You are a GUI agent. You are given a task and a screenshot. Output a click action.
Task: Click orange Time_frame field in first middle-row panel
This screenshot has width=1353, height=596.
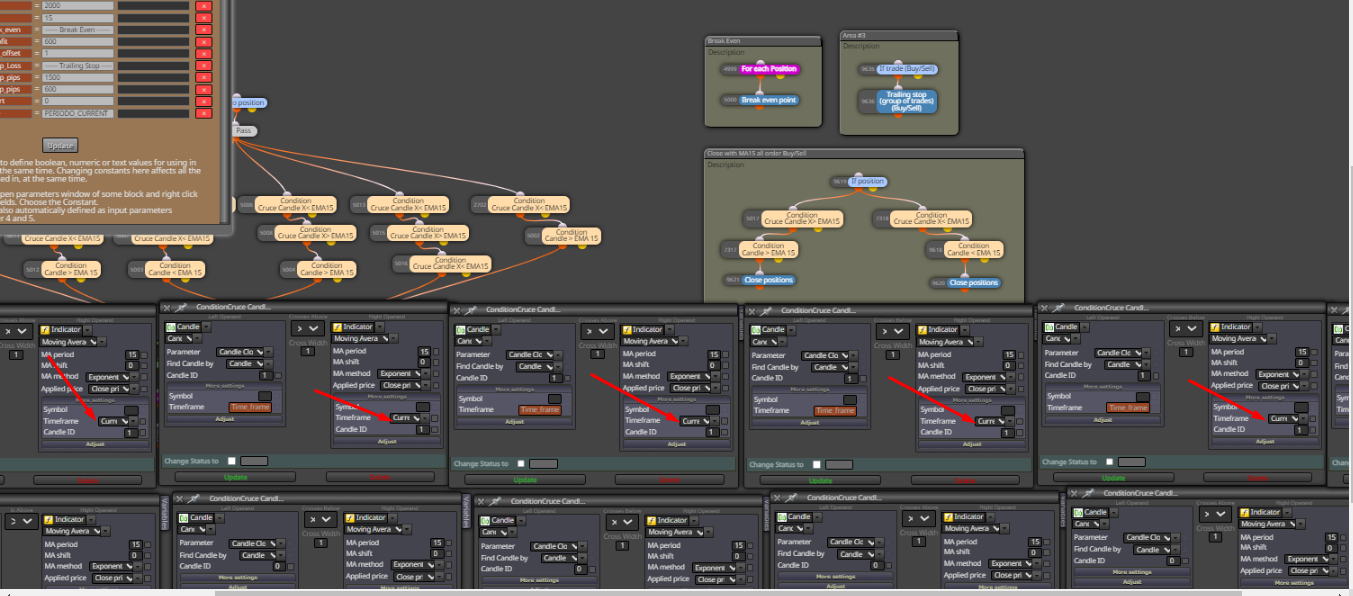pyautogui.click(x=250, y=407)
